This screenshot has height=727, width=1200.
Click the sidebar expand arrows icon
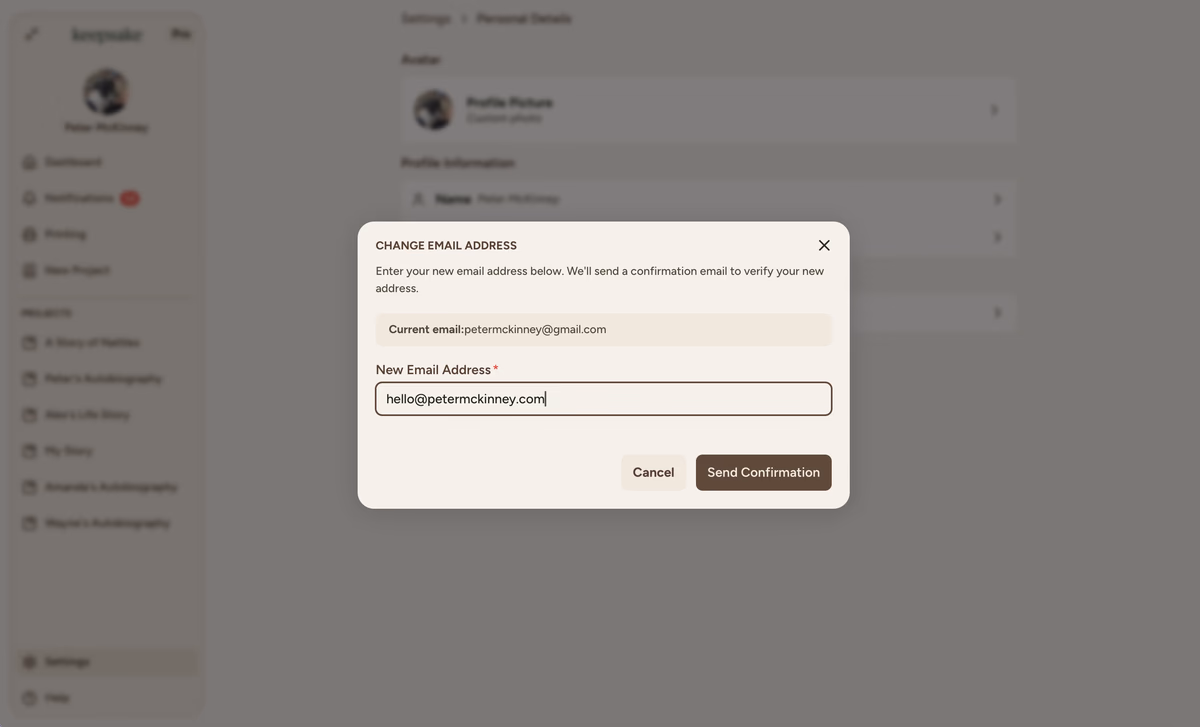click(x=32, y=34)
